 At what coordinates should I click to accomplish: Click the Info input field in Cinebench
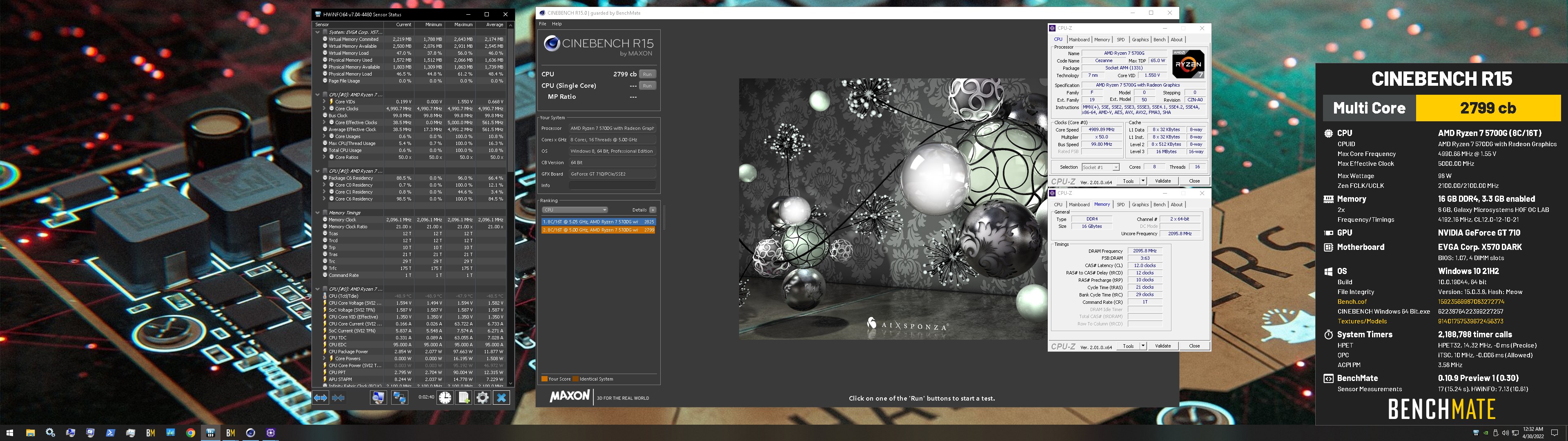tap(612, 185)
